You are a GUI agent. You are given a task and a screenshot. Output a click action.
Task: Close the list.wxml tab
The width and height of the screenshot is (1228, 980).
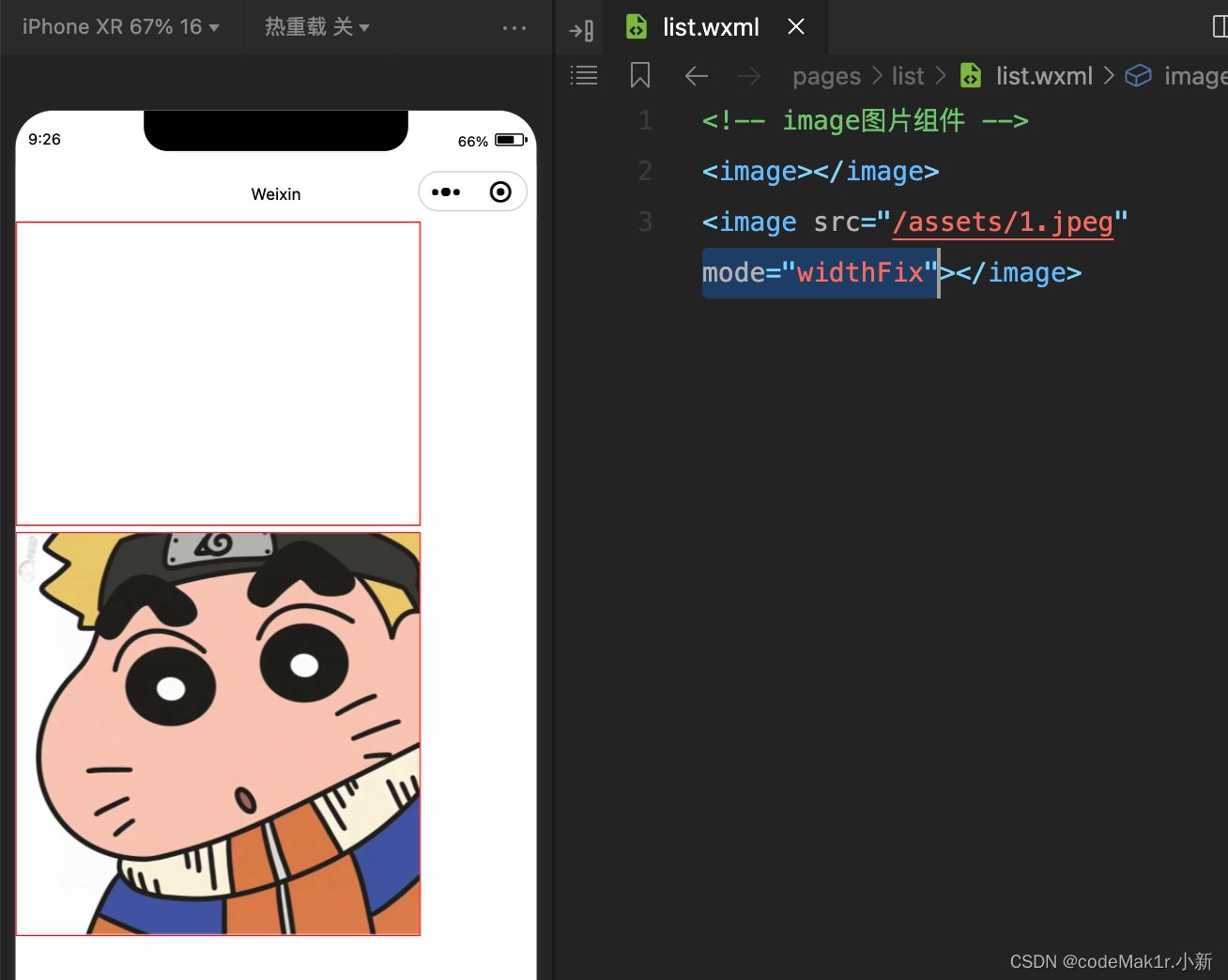point(796,27)
